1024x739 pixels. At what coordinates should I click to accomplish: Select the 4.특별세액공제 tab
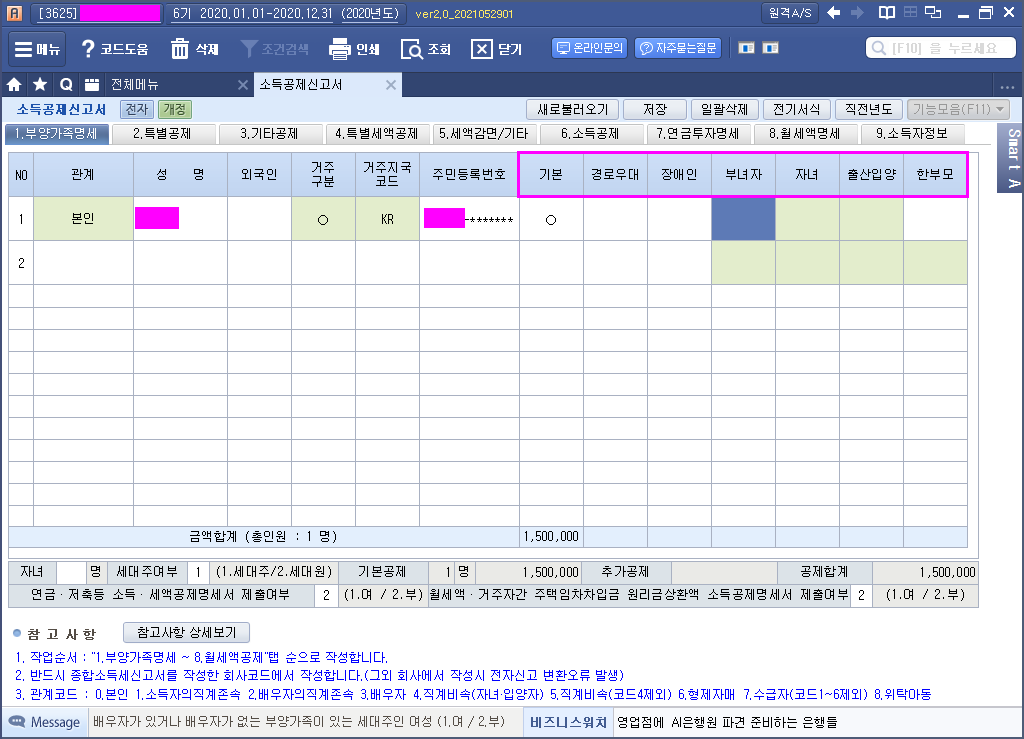pos(376,134)
